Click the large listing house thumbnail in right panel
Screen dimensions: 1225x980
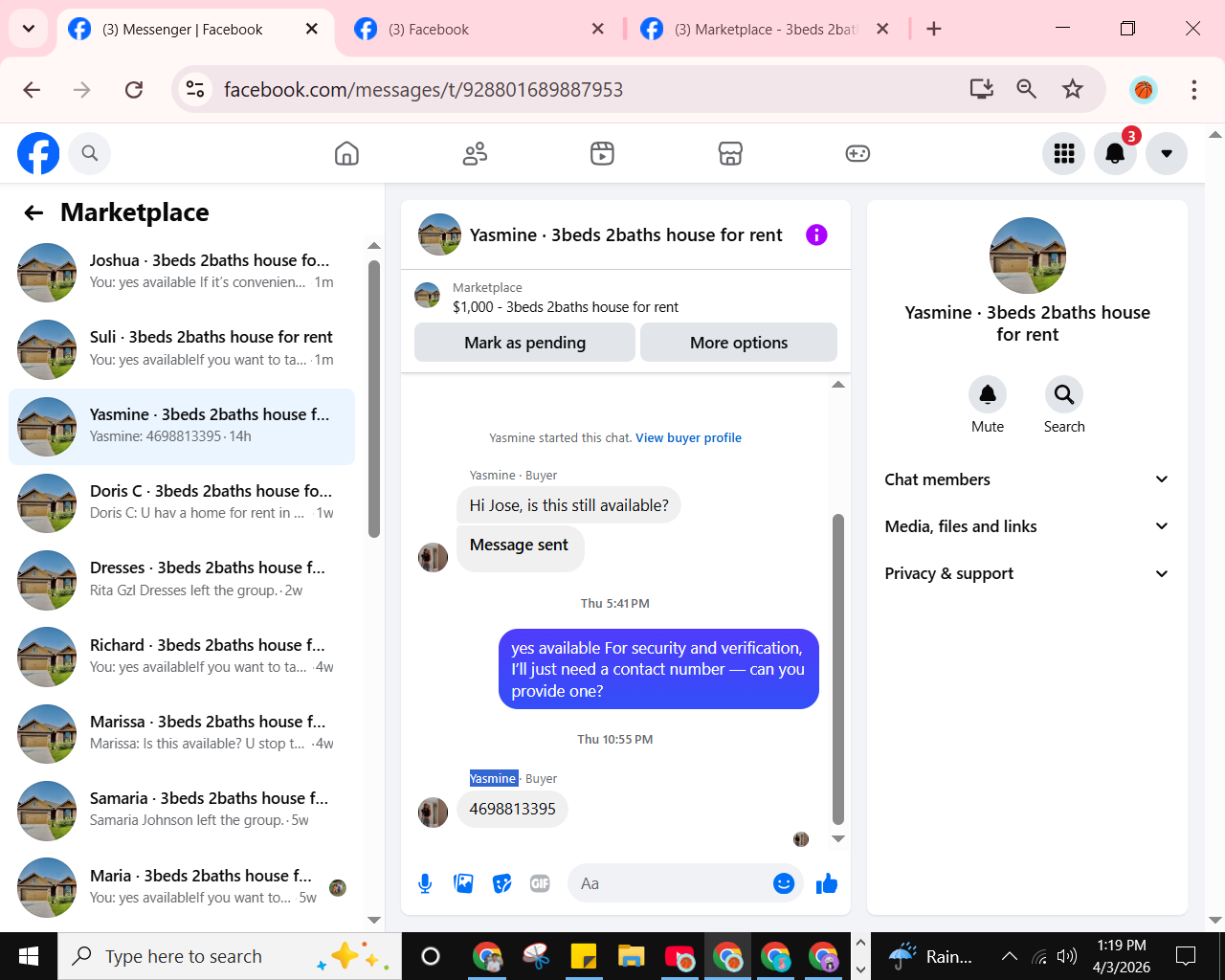tap(1028, 256)
